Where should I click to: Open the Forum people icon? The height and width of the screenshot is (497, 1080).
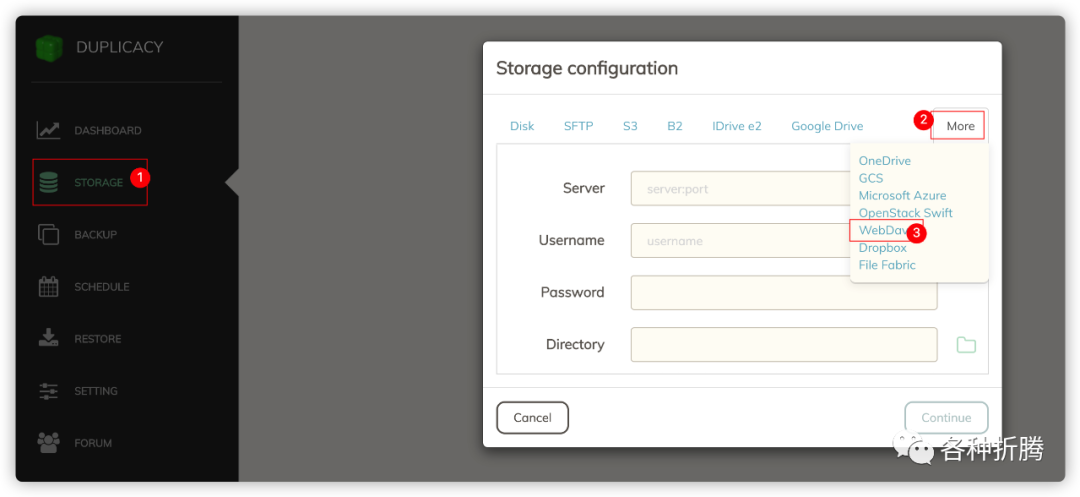click(49, 442)
